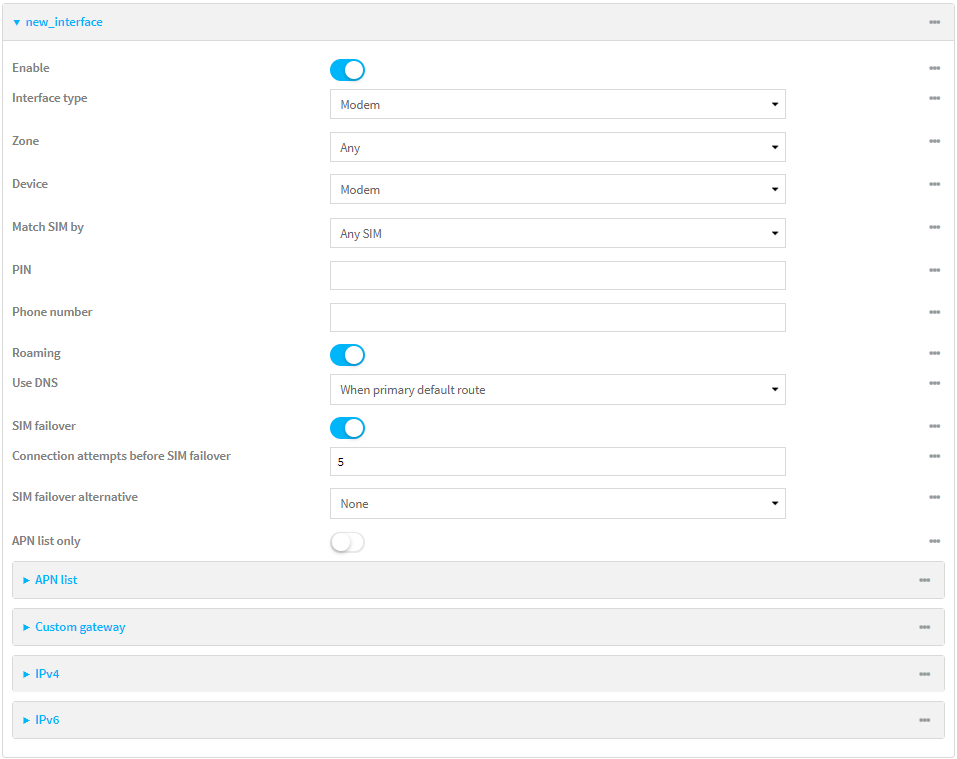
Task: Open the more-options icon for the Zone row
Action: pyautogui.click(x=934, y=141)
